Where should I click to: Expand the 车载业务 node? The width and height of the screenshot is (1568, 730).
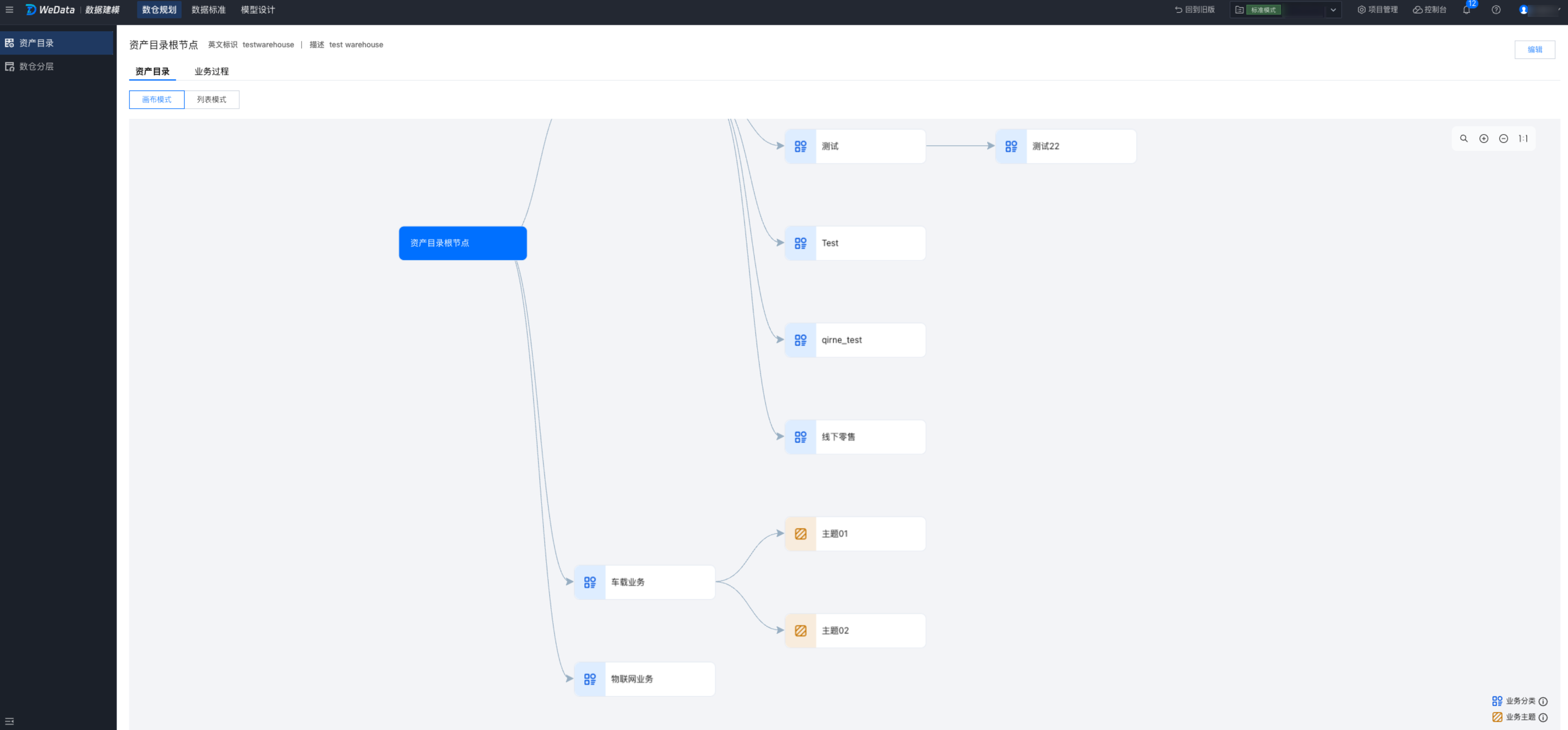[644, 582]
